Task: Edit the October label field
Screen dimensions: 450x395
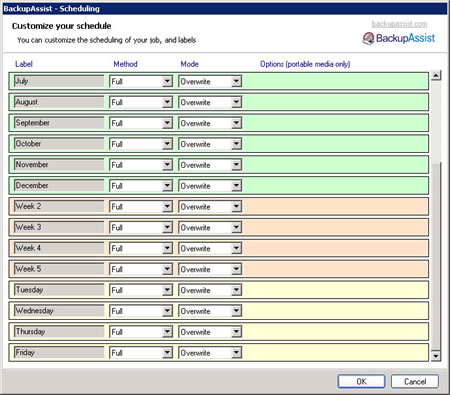Action: [x=59, y=144]
